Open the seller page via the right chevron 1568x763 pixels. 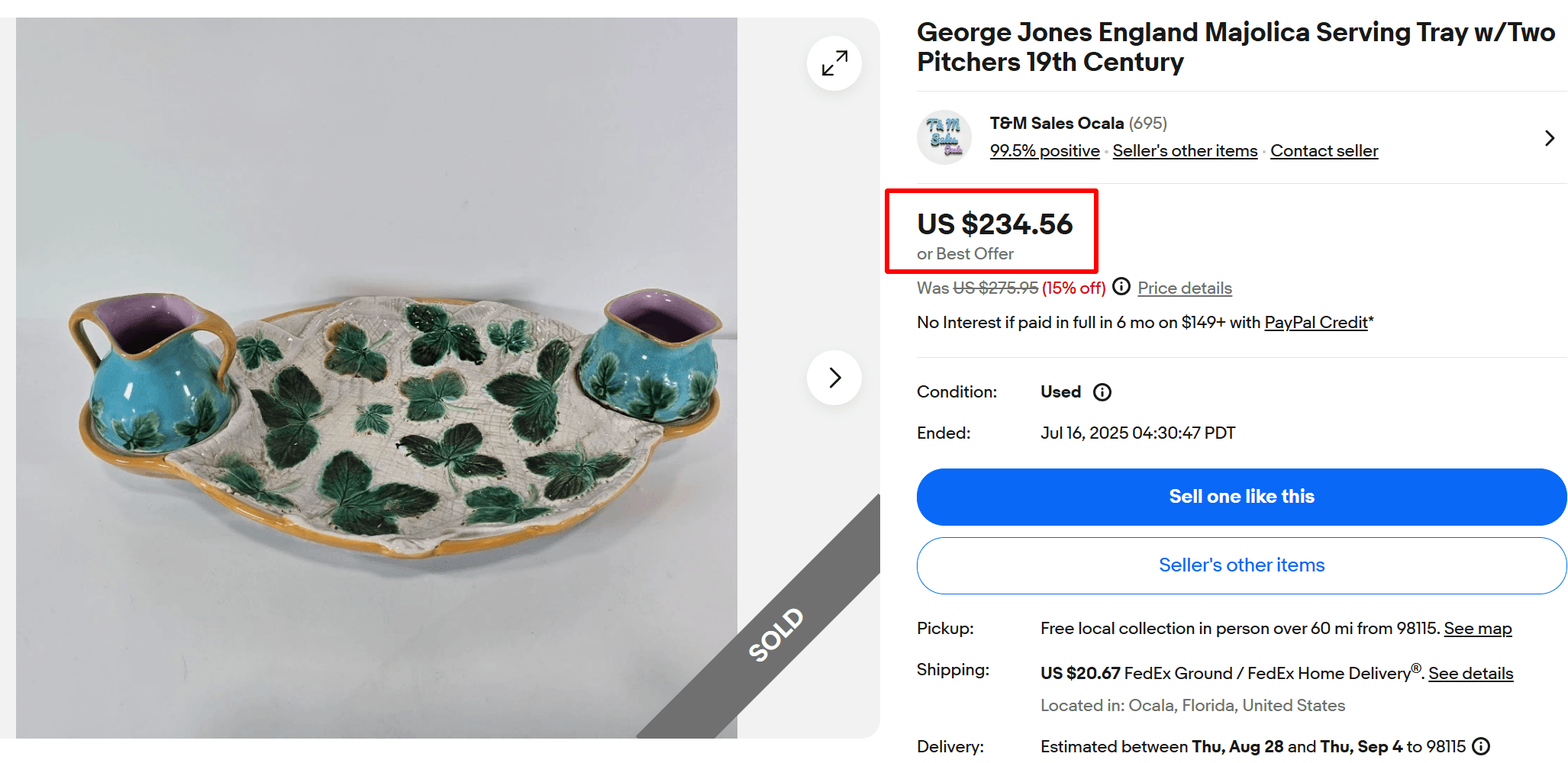tap(1549, 138)
